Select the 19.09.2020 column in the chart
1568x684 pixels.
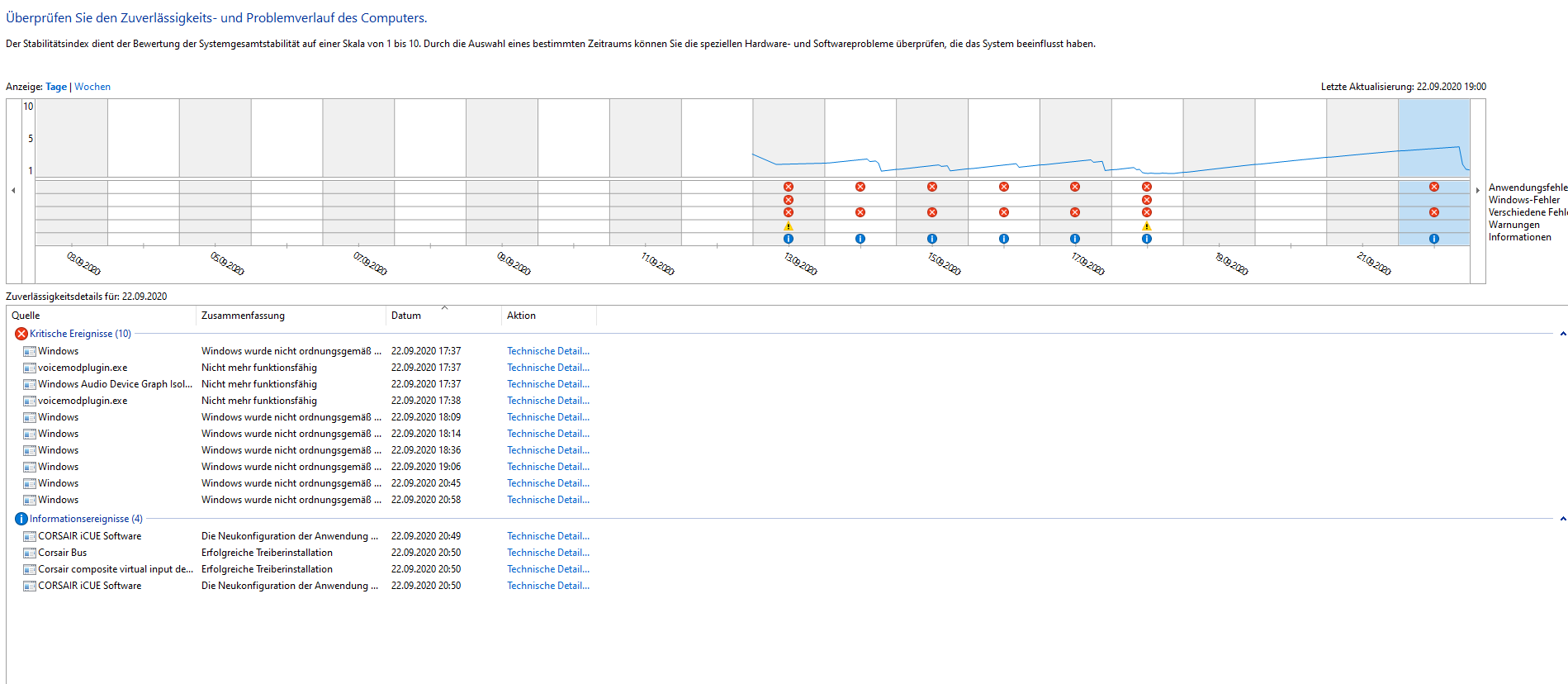1219,172
